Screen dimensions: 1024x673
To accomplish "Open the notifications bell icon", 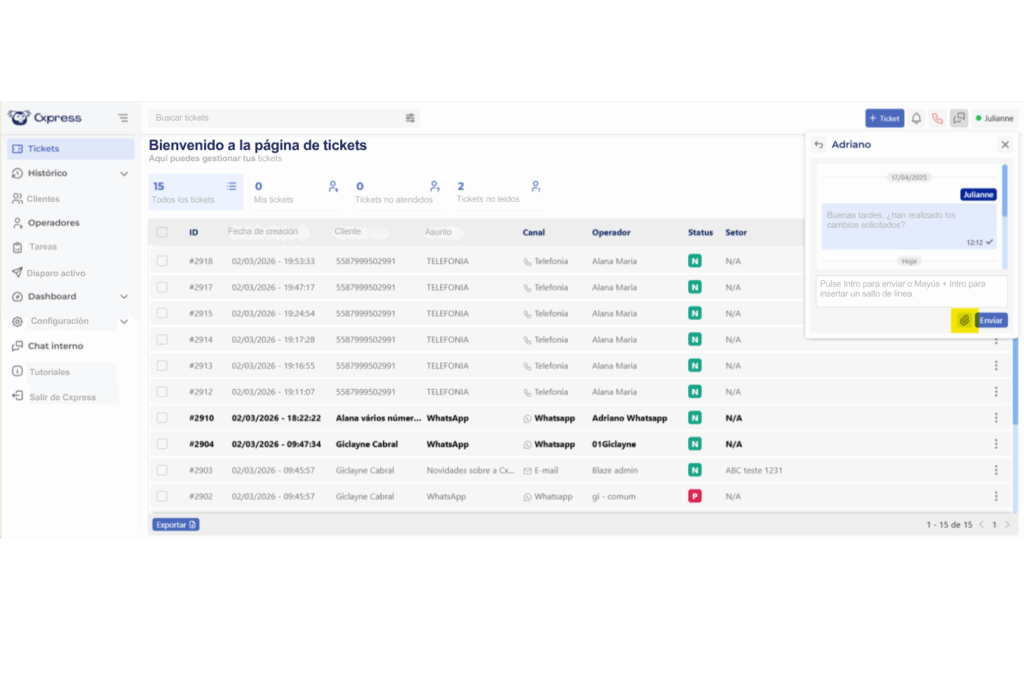I will tap(916, 118).
